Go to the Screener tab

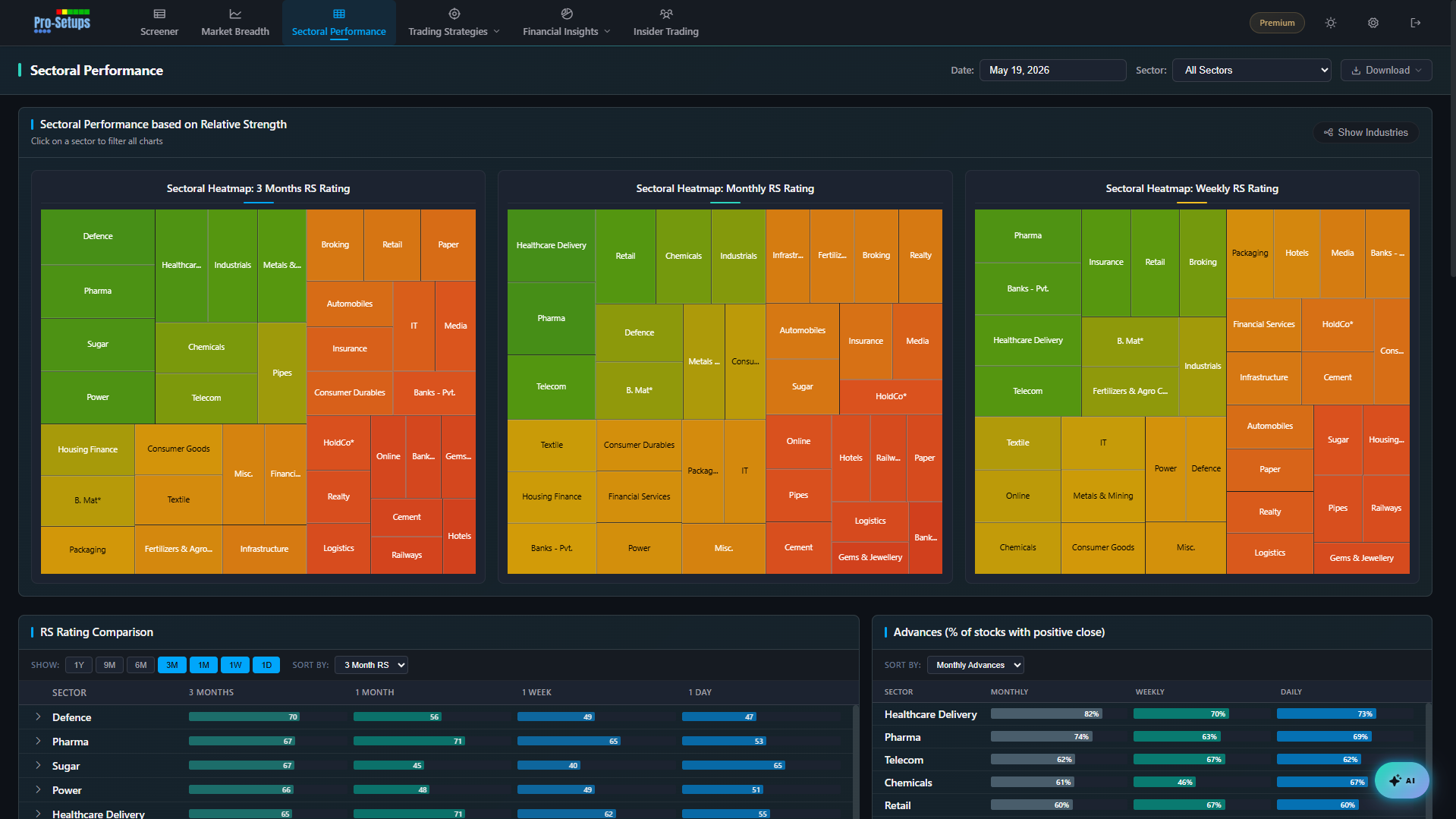coord(159,24)
